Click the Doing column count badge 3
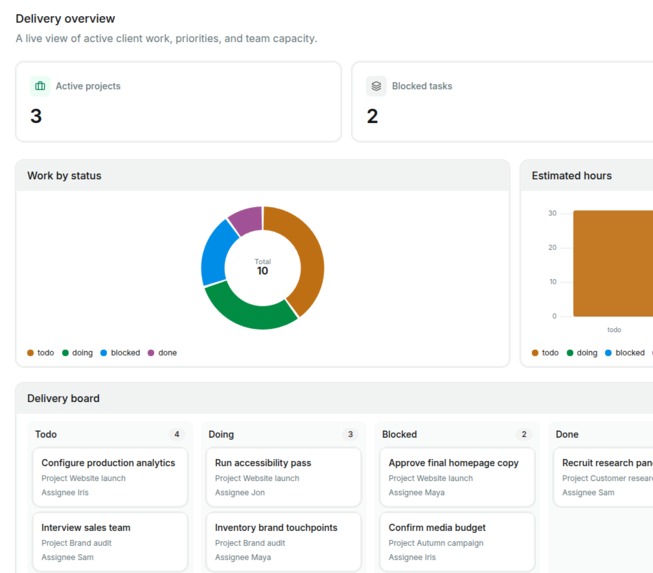The image size is (653, 573). click(x=350, y=434)
